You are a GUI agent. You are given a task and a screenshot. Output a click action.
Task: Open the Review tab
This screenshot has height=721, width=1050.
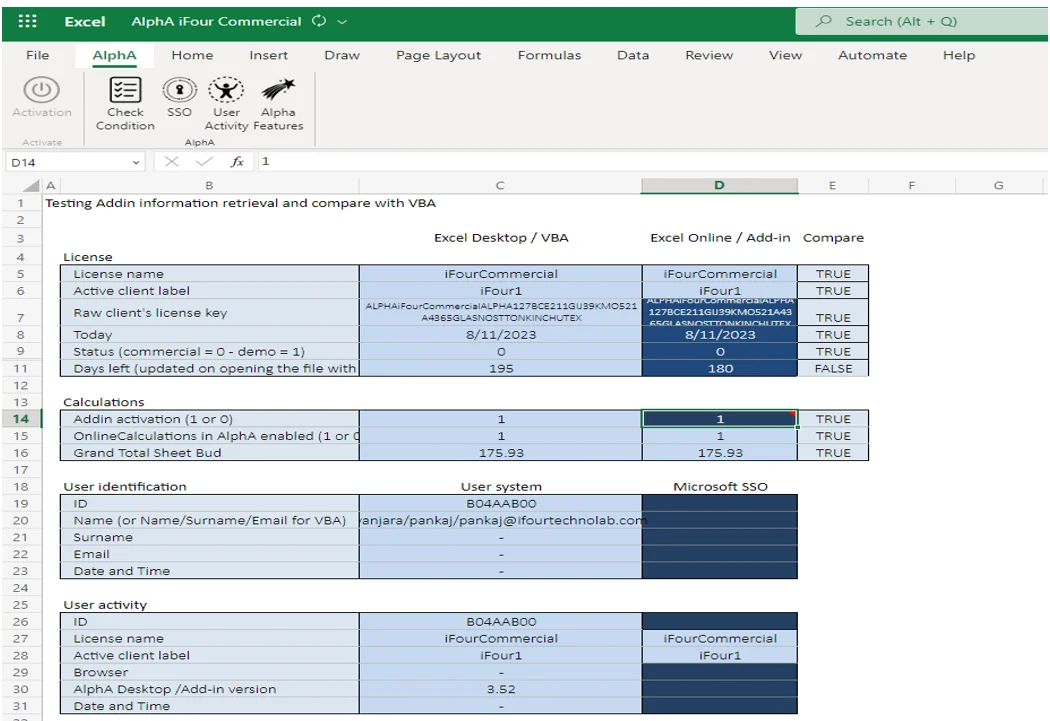pos(709,55)
